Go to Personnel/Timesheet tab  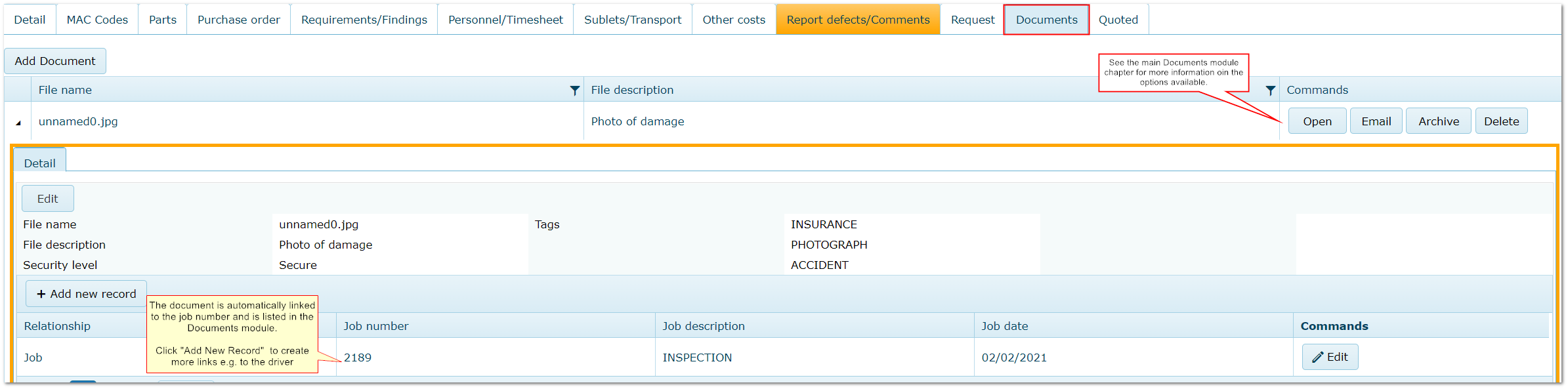coord(505,20)
